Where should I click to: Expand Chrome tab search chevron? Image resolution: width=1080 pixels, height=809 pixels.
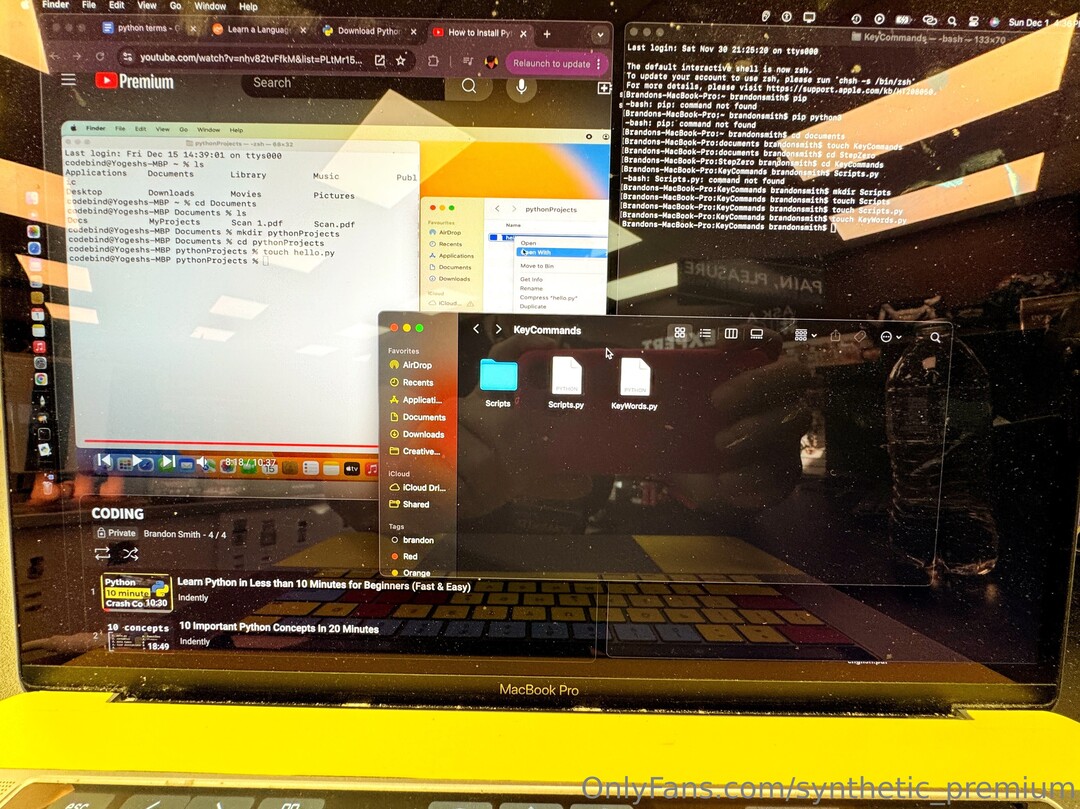(x=599, y=33)
